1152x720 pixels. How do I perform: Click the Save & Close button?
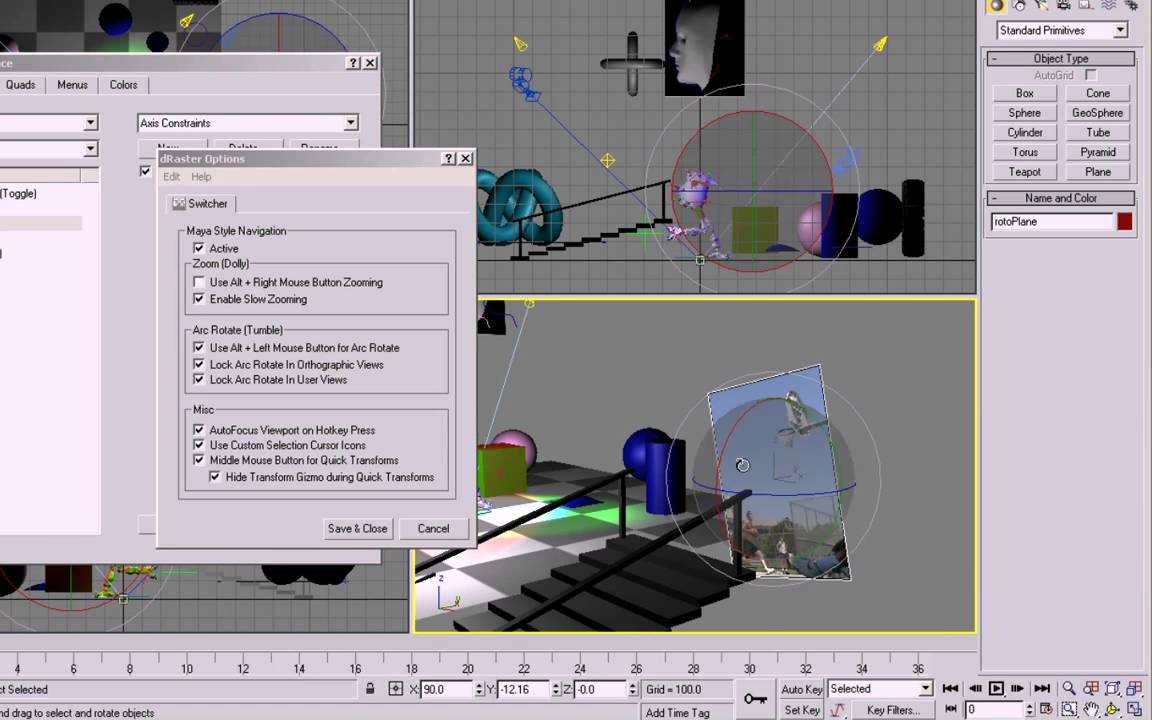click(x=358, y=528)
